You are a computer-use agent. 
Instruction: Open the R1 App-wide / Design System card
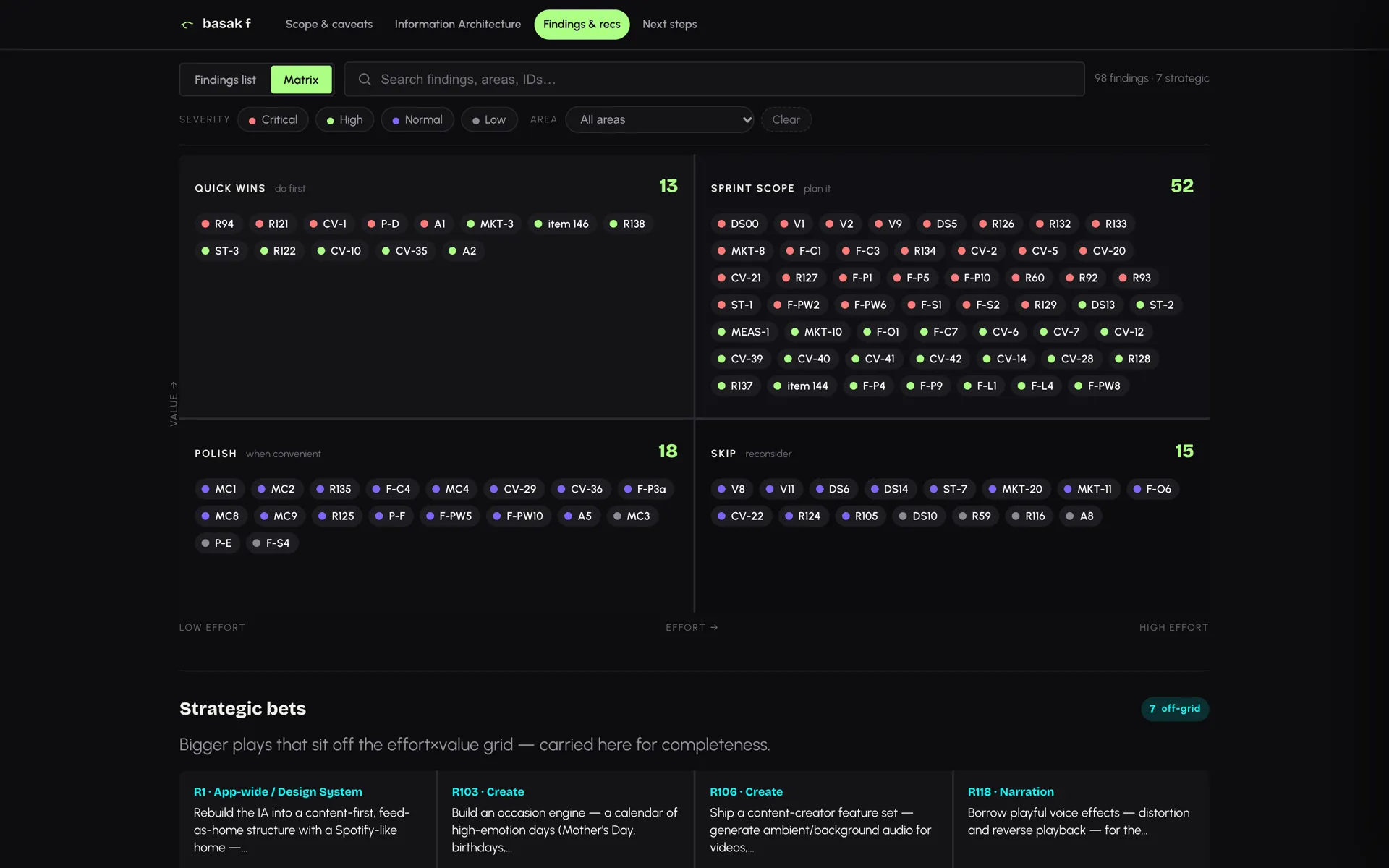pyautogui.click(x=307, y=819)
